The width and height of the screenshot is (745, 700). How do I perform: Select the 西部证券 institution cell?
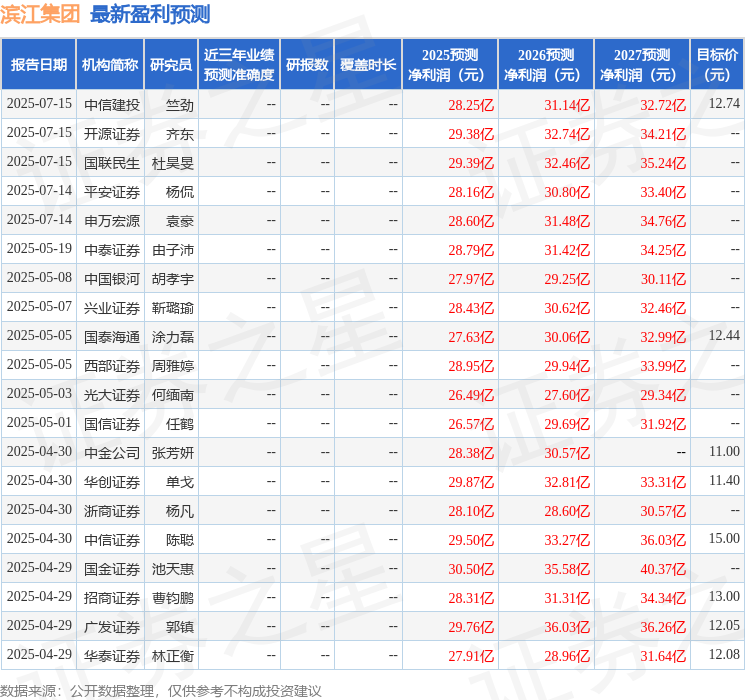[x=112, y=366]
